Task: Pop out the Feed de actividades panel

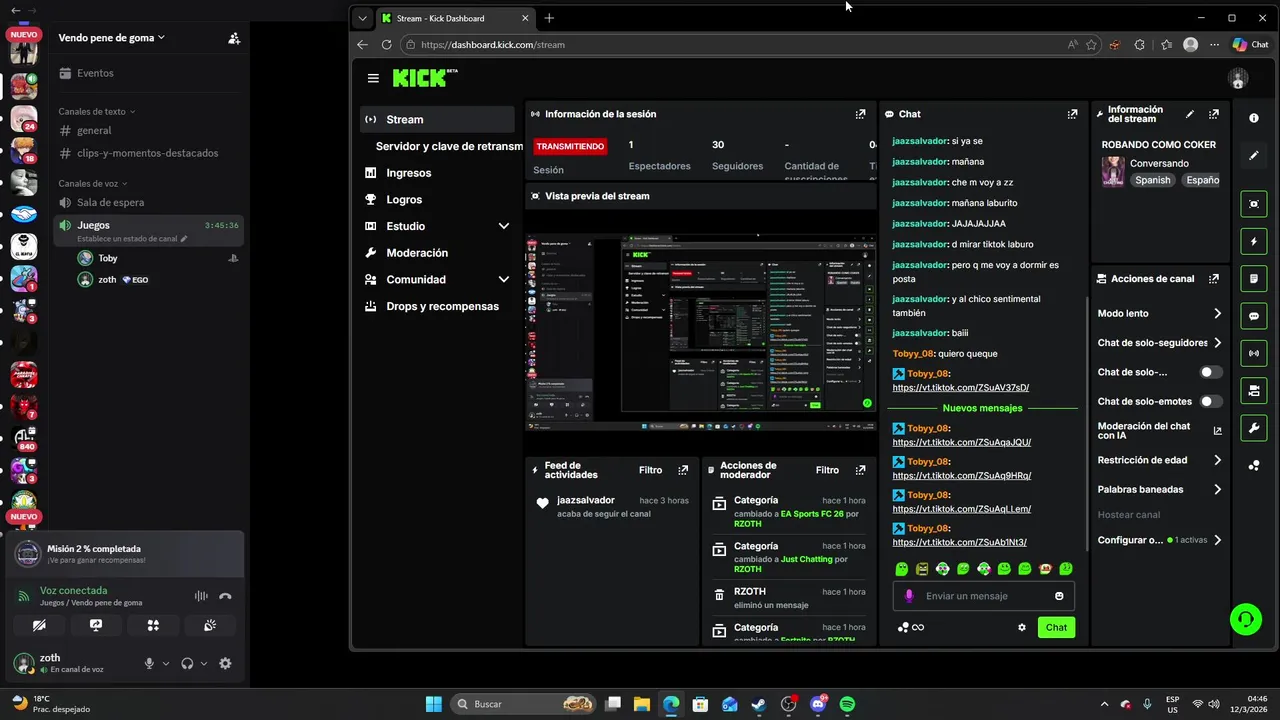Action: [x=683, y=470]
